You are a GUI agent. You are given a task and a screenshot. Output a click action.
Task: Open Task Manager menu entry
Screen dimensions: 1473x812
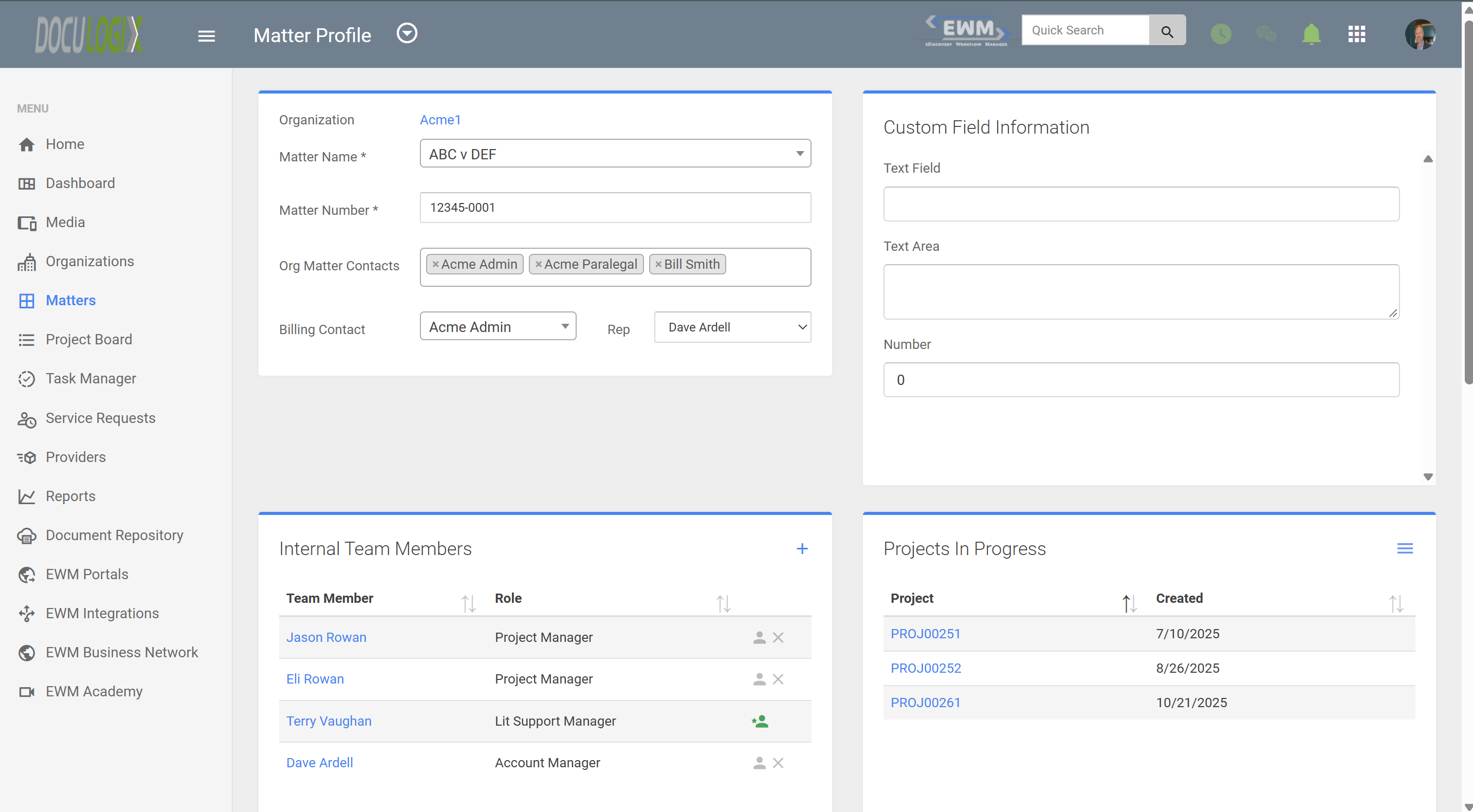click(77, 379)
